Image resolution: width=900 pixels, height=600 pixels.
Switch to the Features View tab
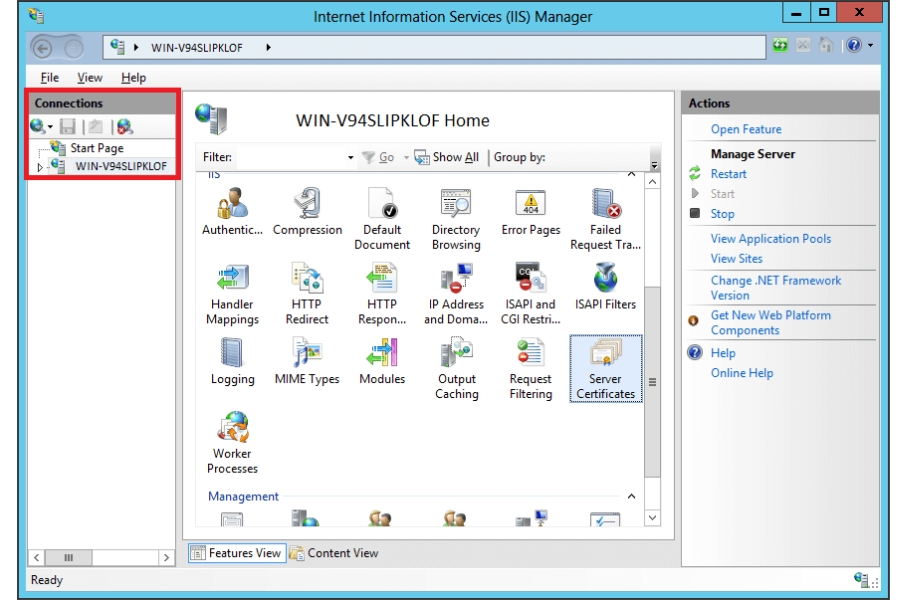pos(237,553)
